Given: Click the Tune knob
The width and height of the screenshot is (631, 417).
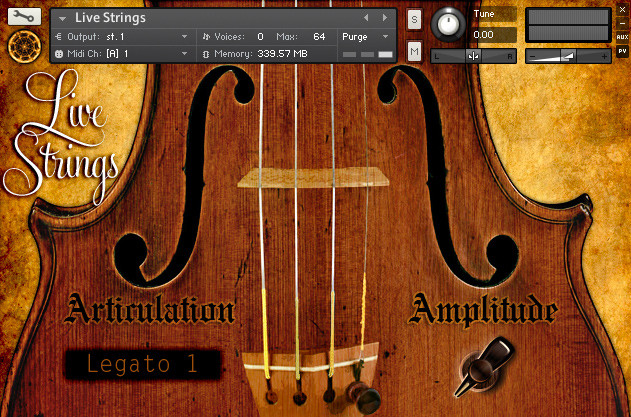Looking at the screenshot, I should coord(448,24).
